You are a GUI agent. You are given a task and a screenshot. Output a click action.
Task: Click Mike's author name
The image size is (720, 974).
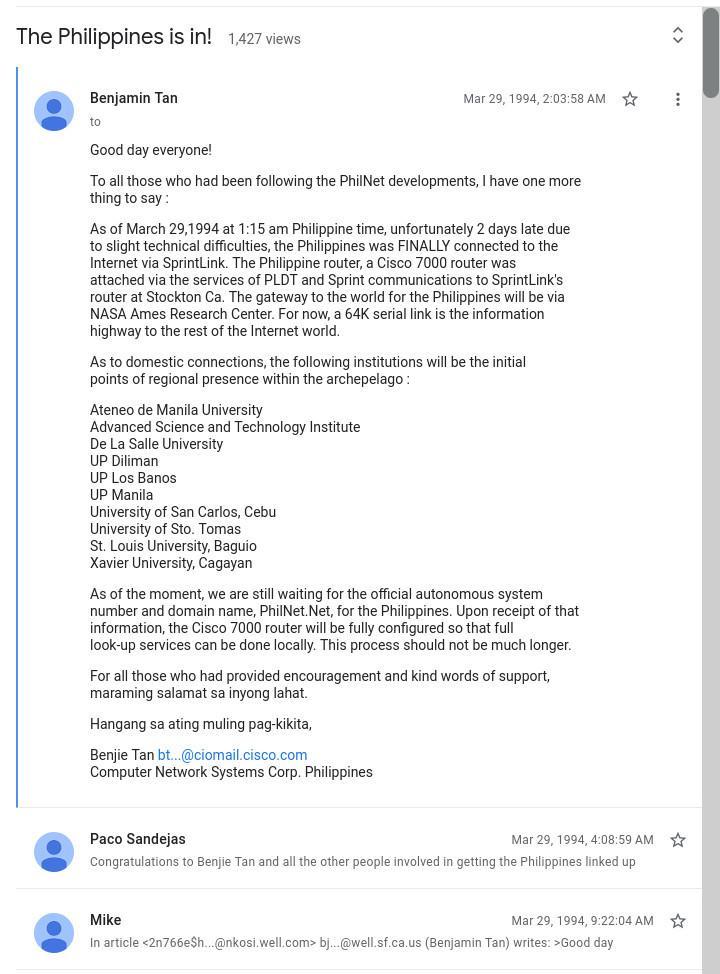click(x=106, y=920)
